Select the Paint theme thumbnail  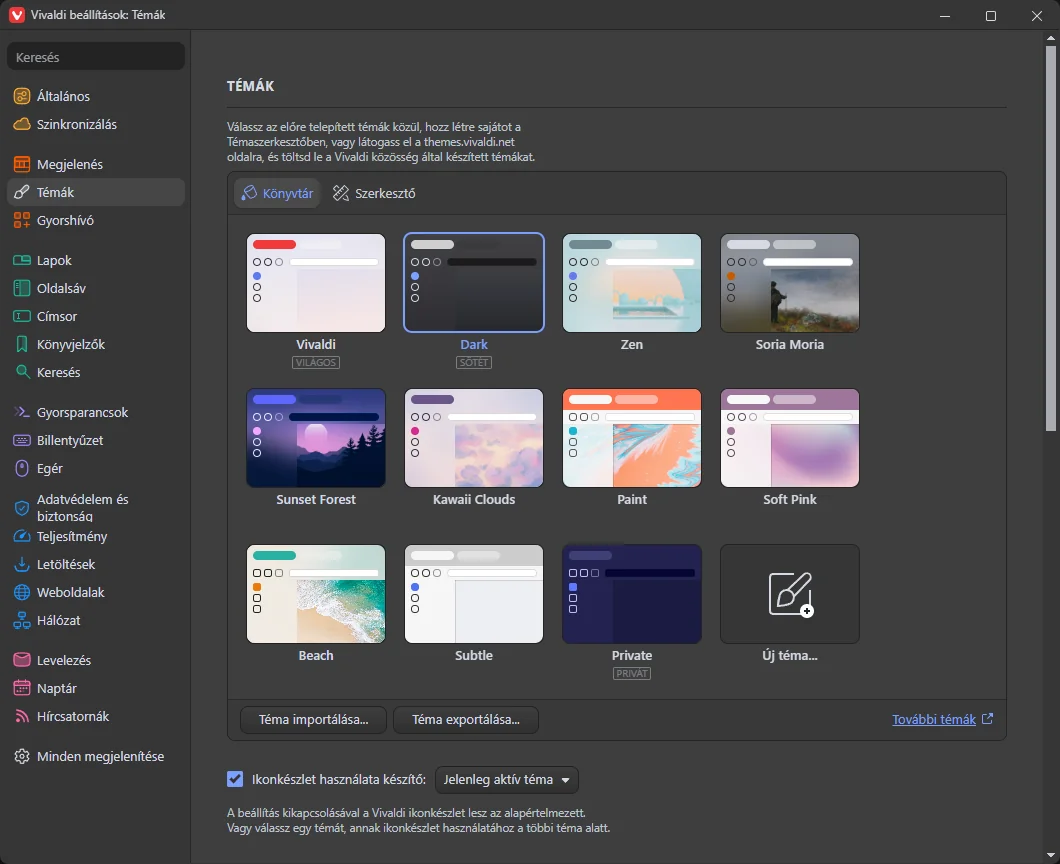pos(631,438)
